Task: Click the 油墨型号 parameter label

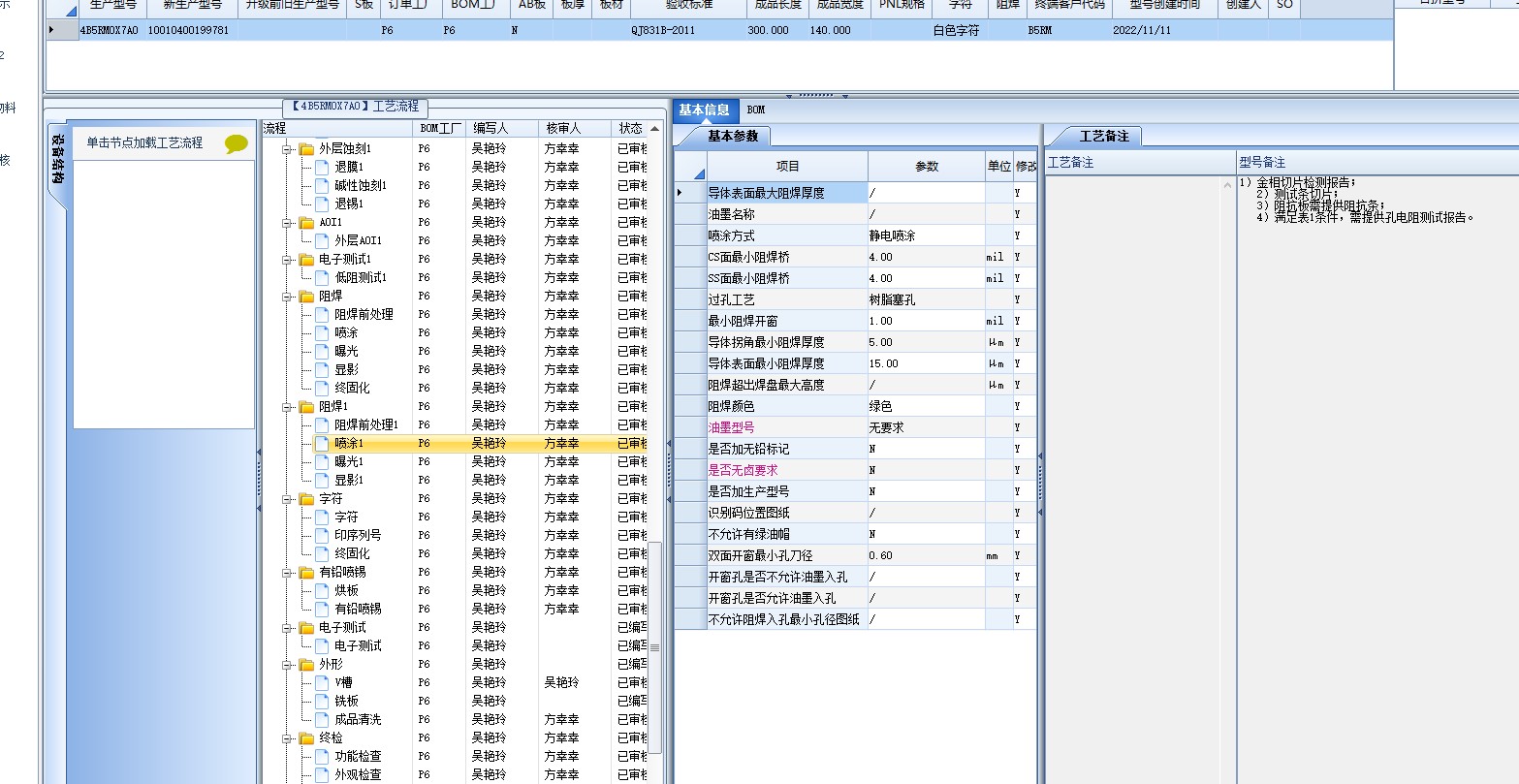Action: (731, 427)
